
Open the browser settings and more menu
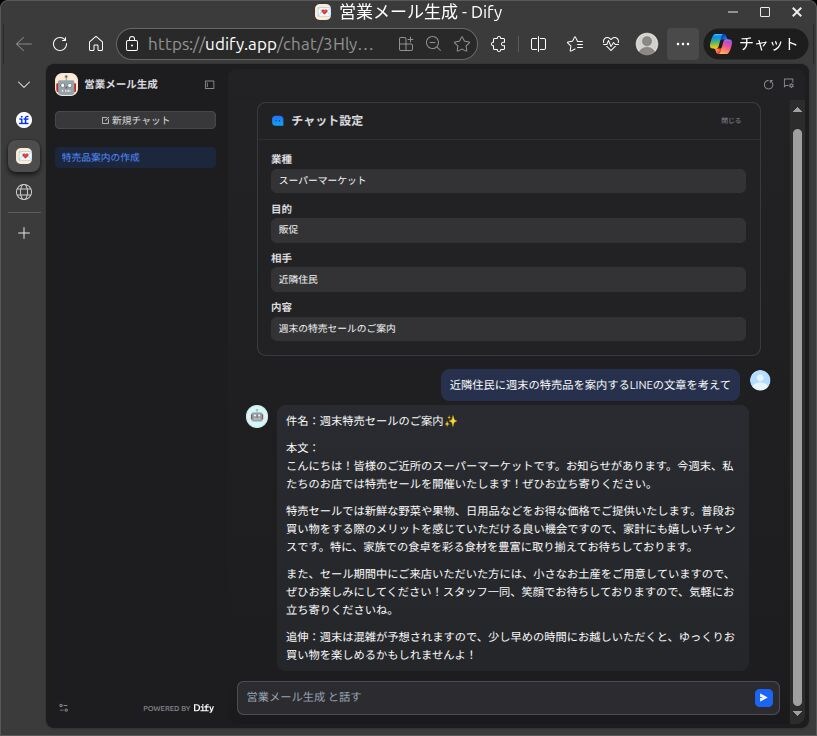(x=683, y=44)
